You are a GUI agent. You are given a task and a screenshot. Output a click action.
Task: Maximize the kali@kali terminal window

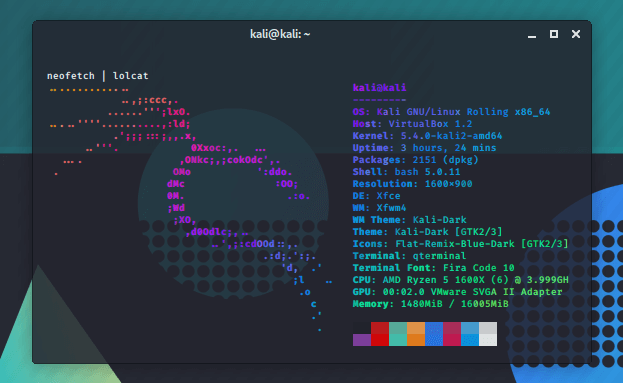tap(554, 34)
